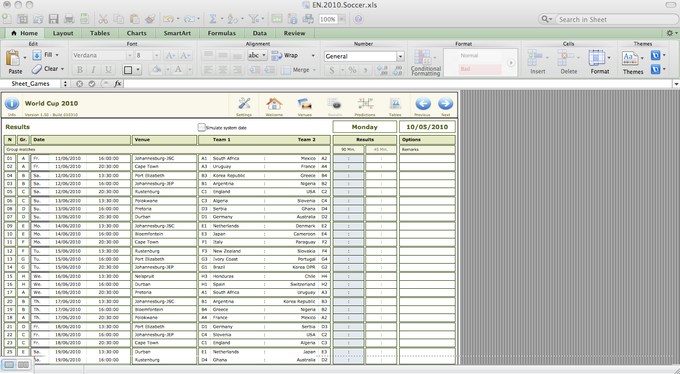
Task: Click the New workbook icon
Action: (7, 19)
